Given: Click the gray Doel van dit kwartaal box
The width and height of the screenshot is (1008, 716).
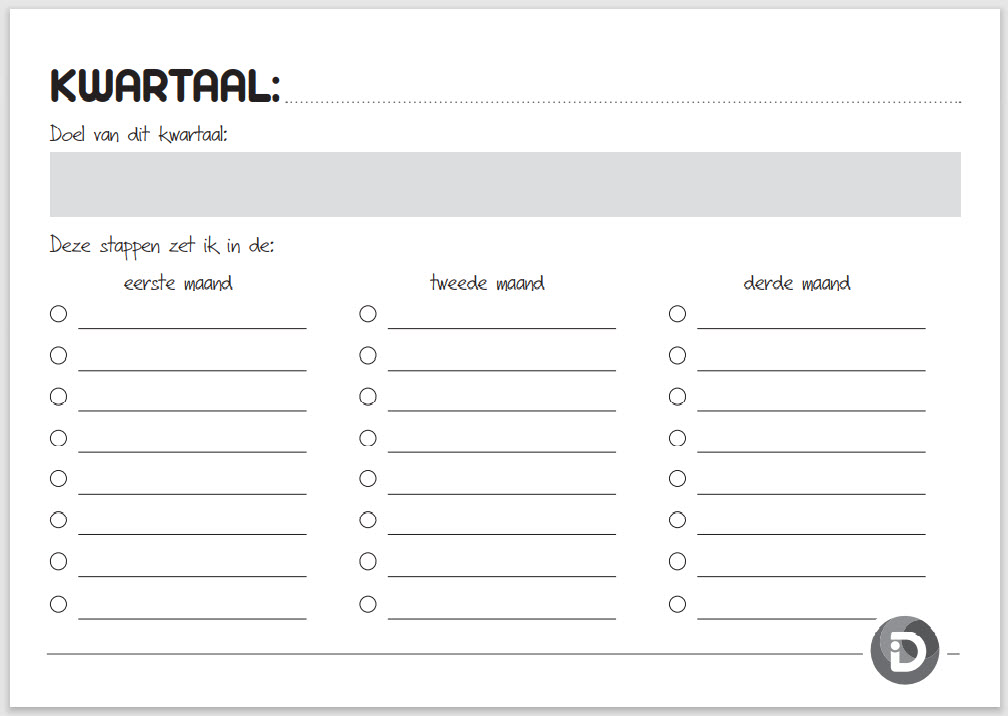Looking at the screenshot, I should [505, 184].
